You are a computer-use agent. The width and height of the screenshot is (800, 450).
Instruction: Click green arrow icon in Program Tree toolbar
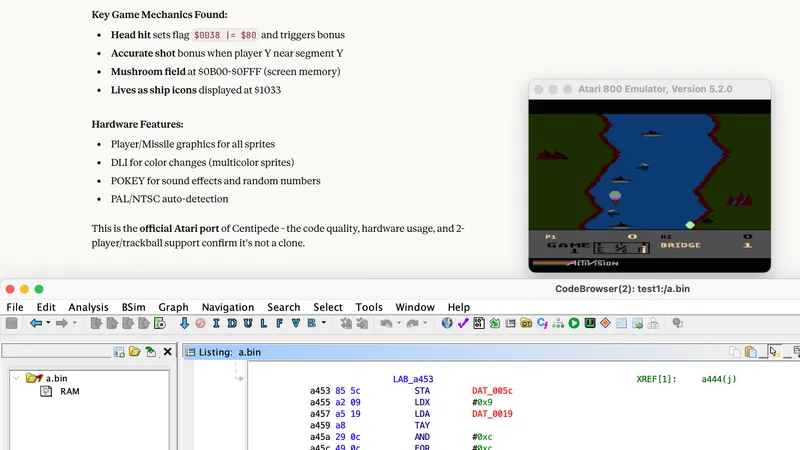point(151,352)
